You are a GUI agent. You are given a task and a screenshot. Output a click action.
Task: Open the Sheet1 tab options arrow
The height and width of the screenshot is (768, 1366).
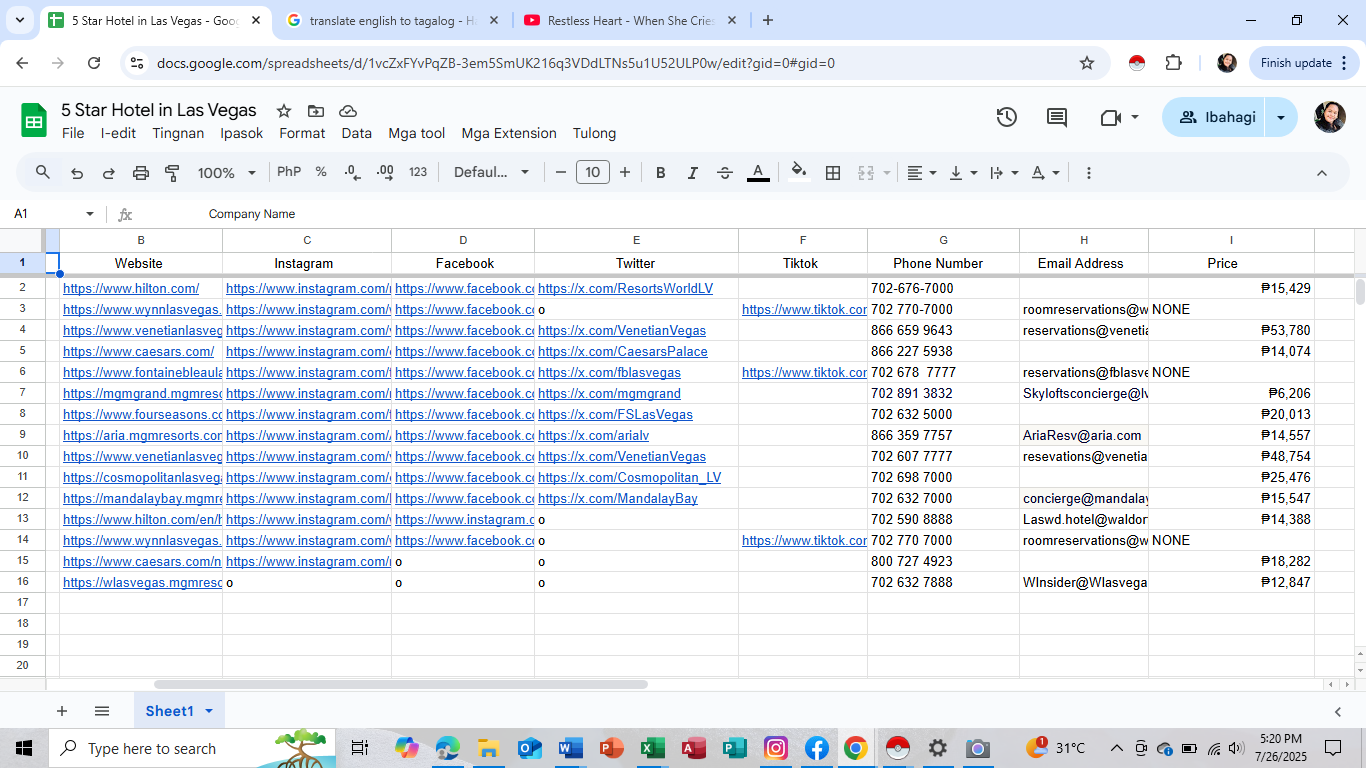tap(209, 711)
